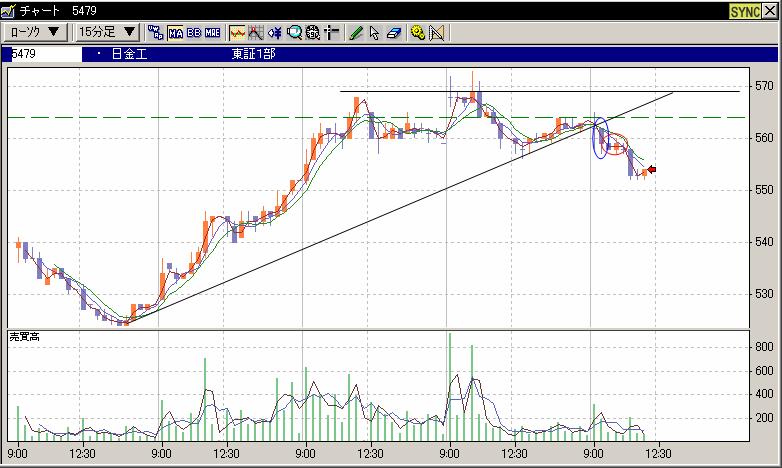This screenshot has height=468, width=782.
Task: Click the chart window title icon
Action: tap(8, 10)
